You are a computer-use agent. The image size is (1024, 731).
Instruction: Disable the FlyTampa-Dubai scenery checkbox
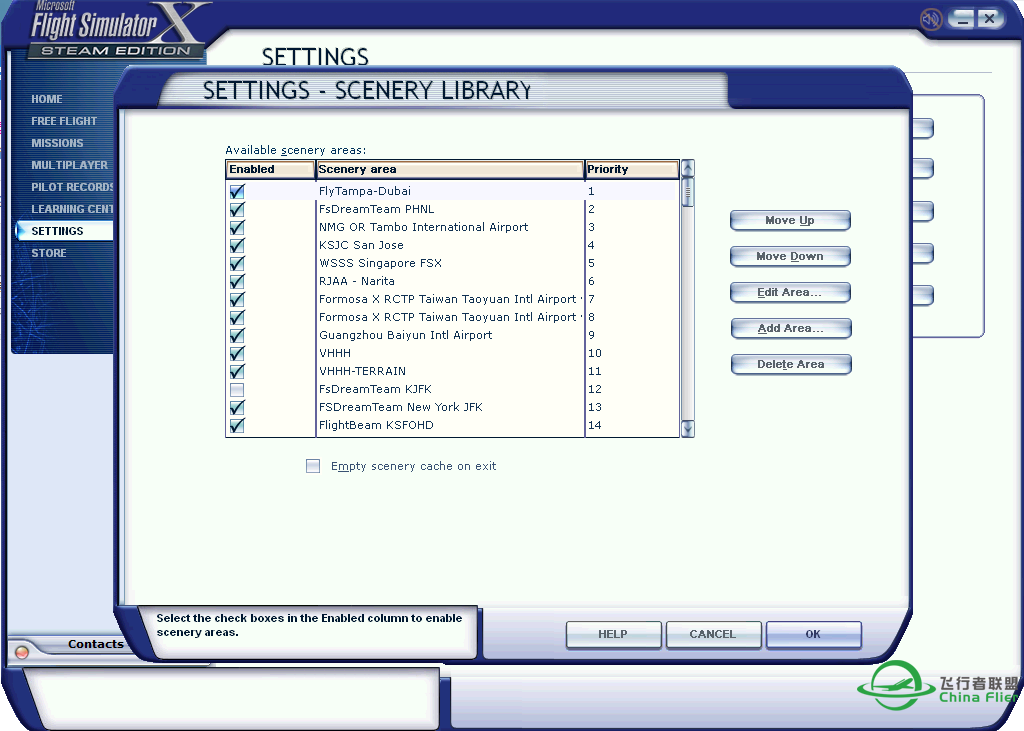tap(237, 191)
